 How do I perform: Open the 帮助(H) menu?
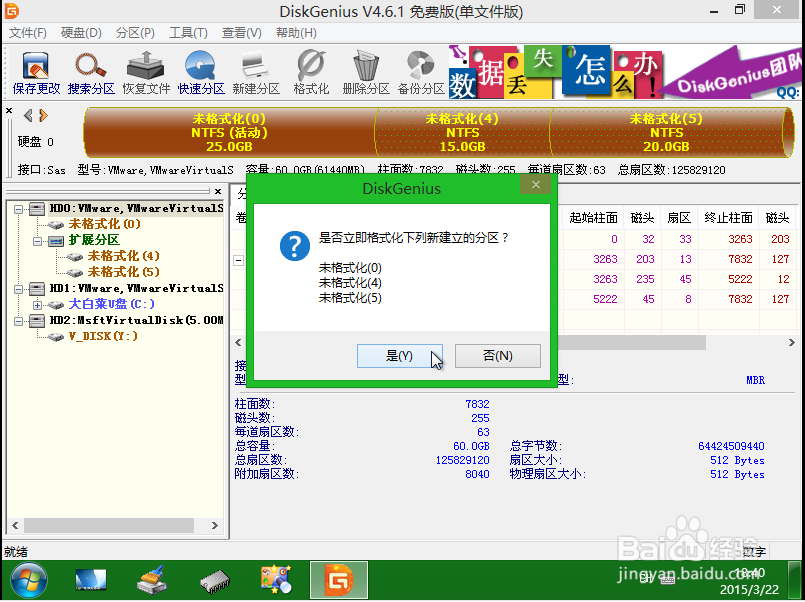click(x=296, y=33)
